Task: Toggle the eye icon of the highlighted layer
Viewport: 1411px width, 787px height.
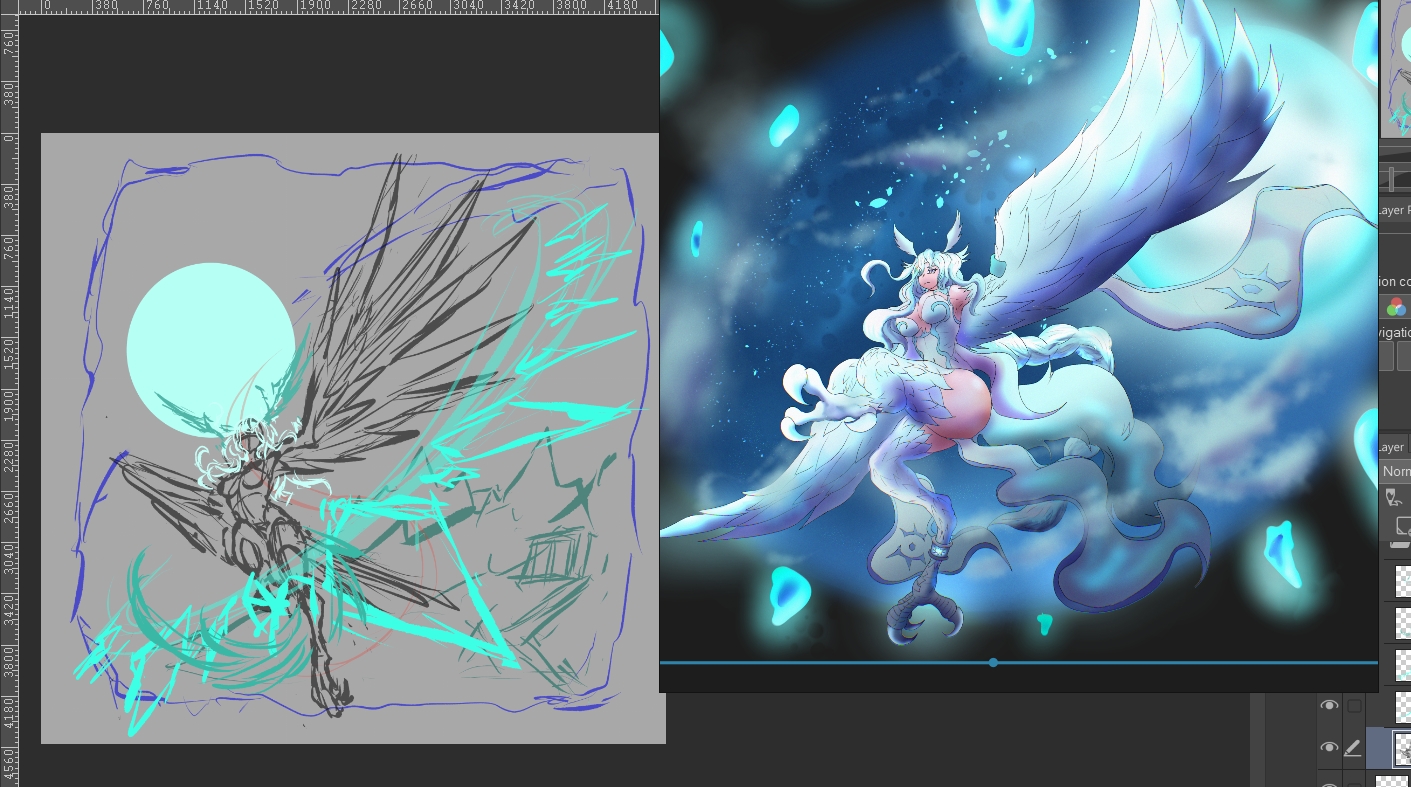Action: point(1328,748)
